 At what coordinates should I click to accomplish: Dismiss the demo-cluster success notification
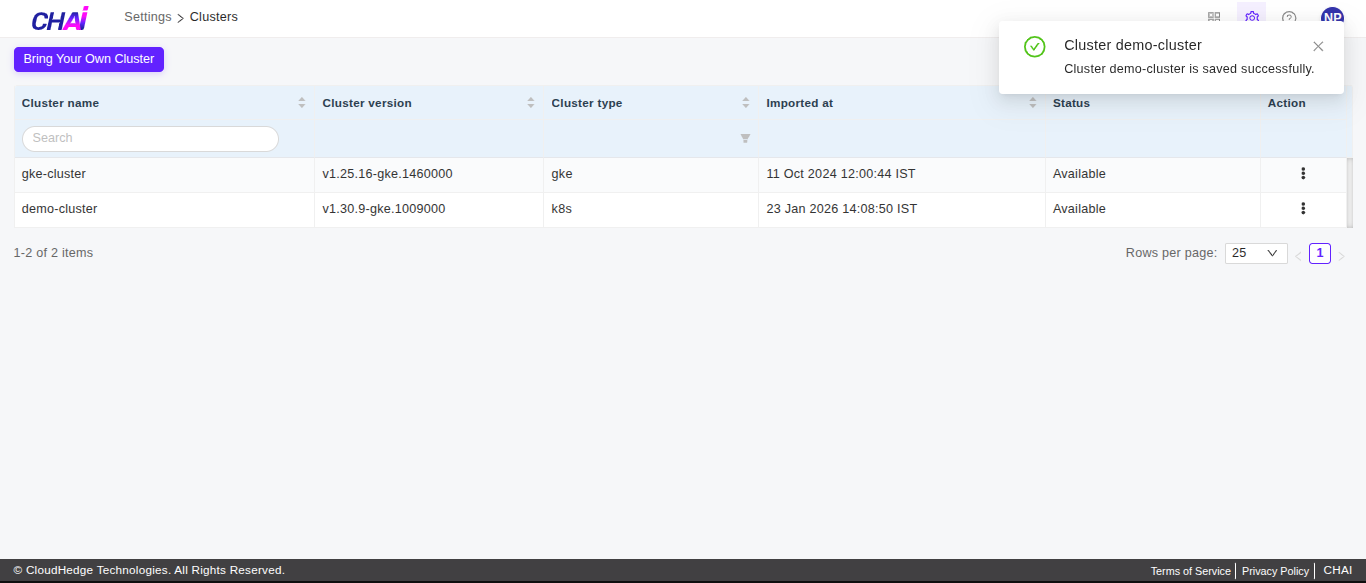(1318, 46)
